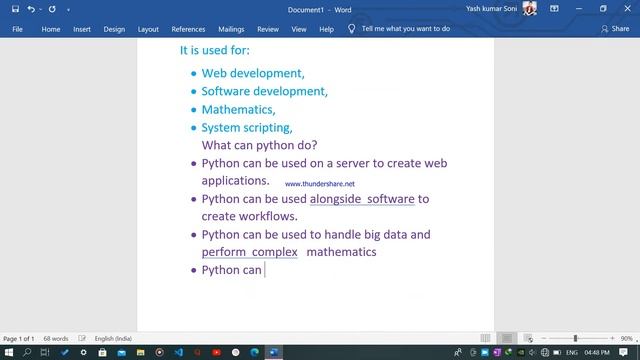640x360 pixels.
Task: Click the '68 words' word count
Action: (x=56, y=338)
